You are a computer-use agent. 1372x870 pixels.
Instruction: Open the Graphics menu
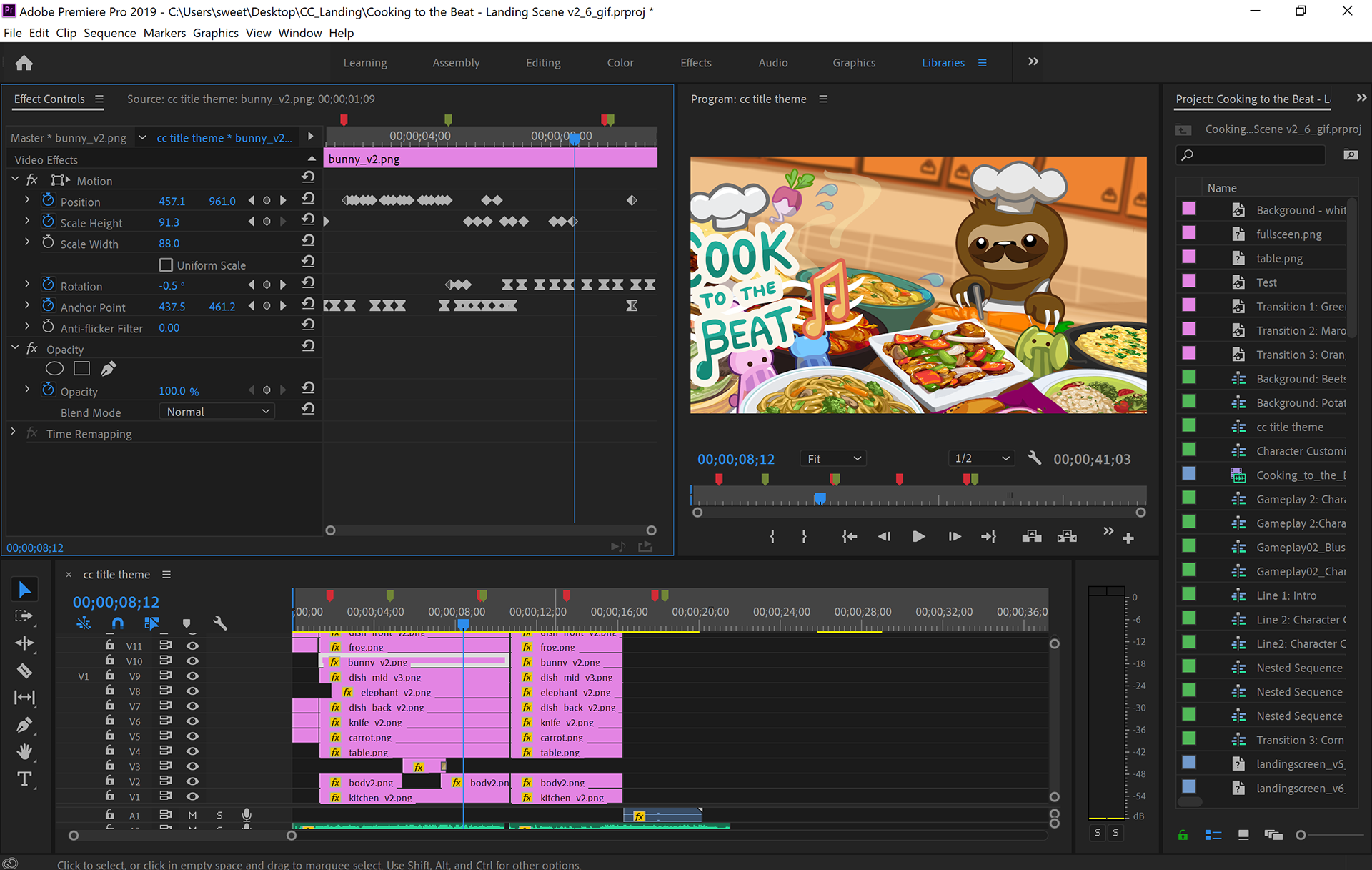(216, 33)
